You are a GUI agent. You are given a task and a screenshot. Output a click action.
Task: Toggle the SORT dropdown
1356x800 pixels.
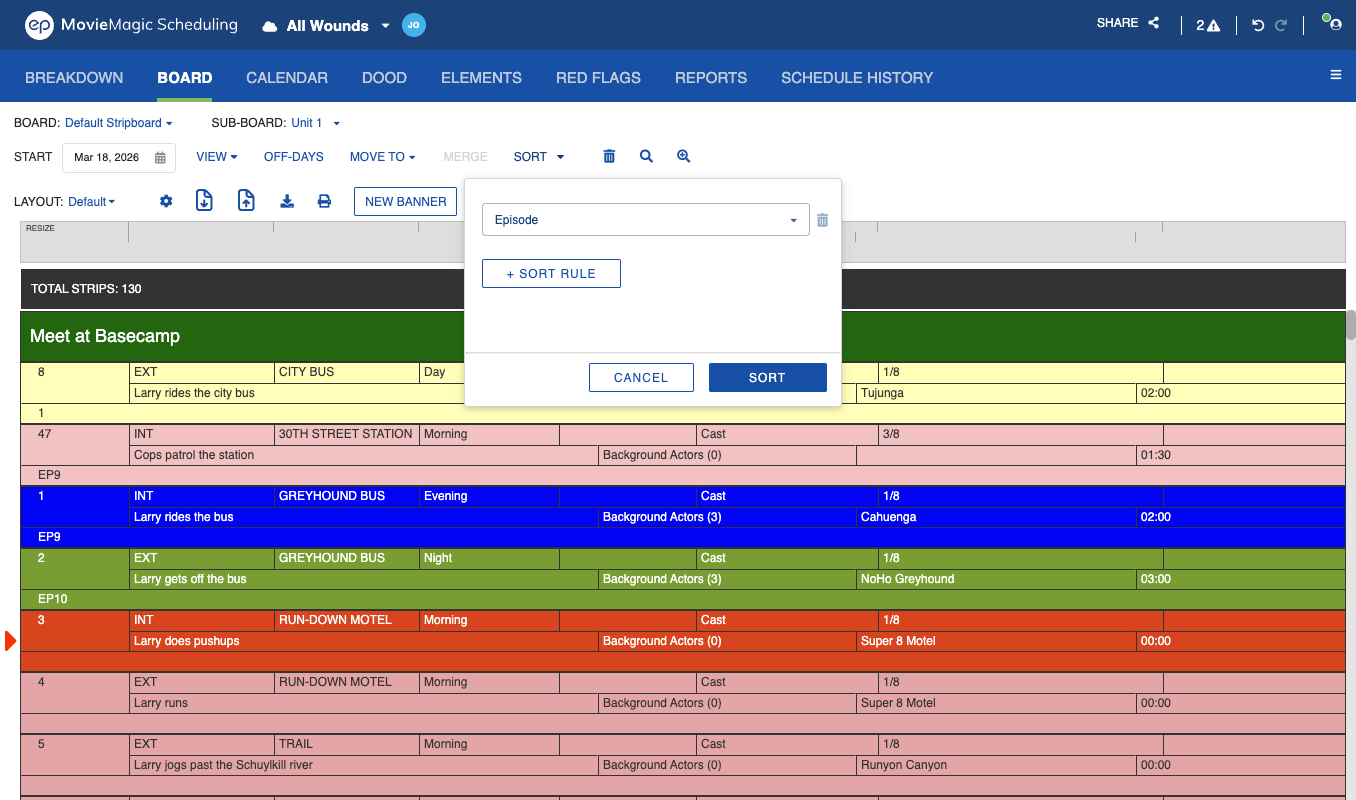(539, 157)
